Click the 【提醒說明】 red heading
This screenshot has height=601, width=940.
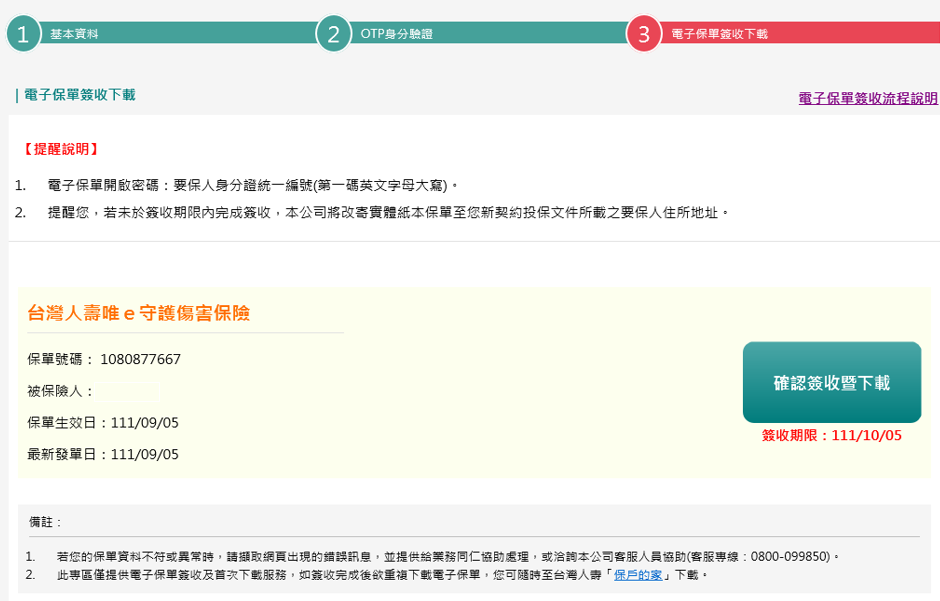[x=61, y=149]
